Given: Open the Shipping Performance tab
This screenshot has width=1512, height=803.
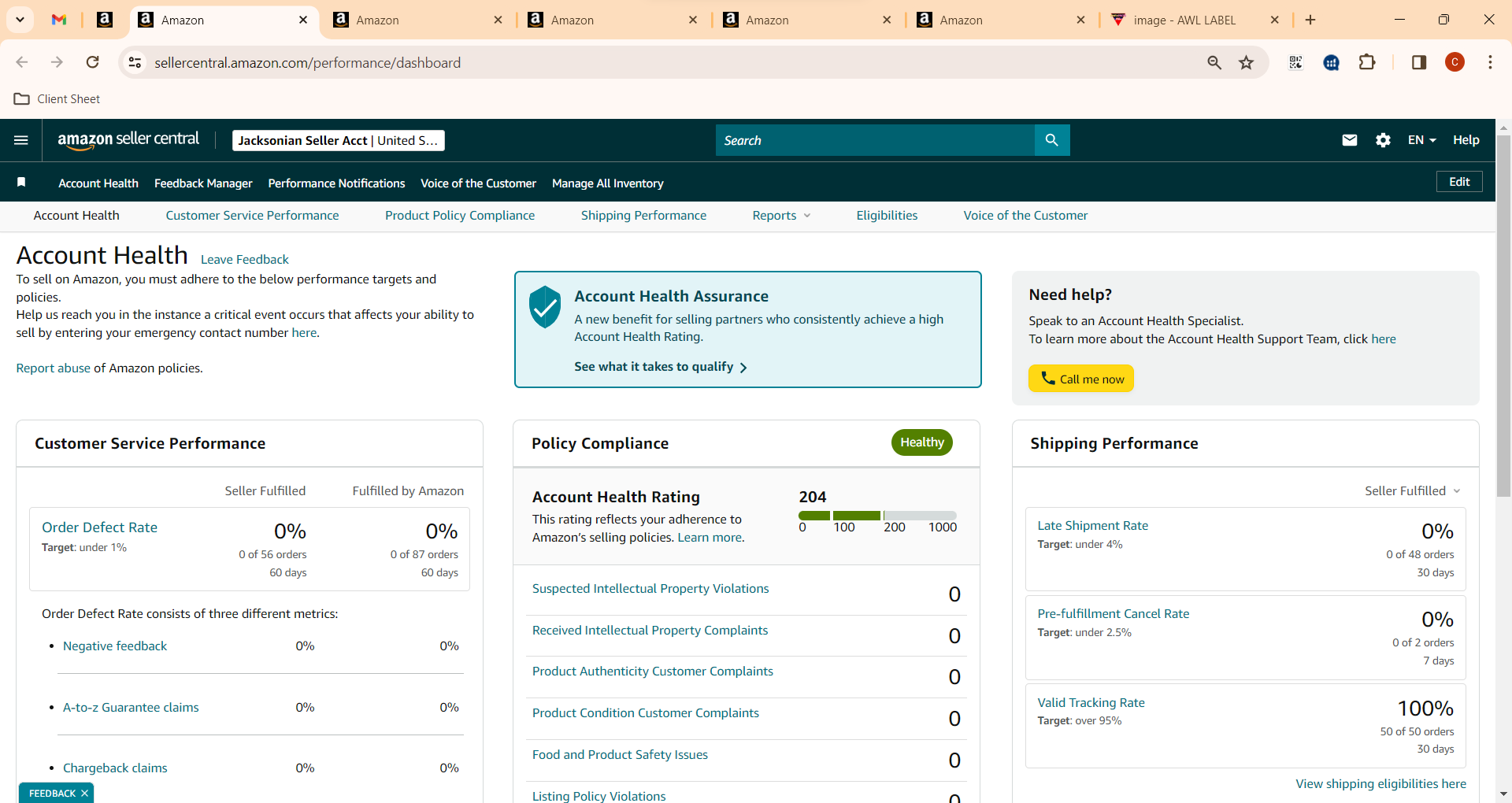Looking at the screenshot, I should [643, 216].
